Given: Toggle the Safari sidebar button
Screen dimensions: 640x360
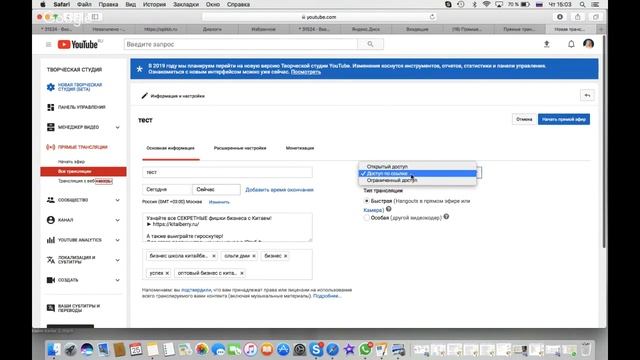Looking at the screenshot, I should point(95,17).
